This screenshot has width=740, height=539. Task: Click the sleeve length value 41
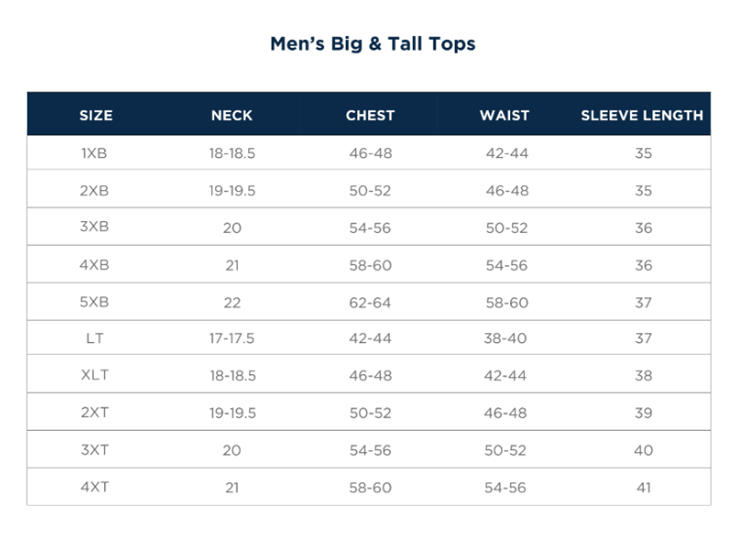[x=643, y=487]
